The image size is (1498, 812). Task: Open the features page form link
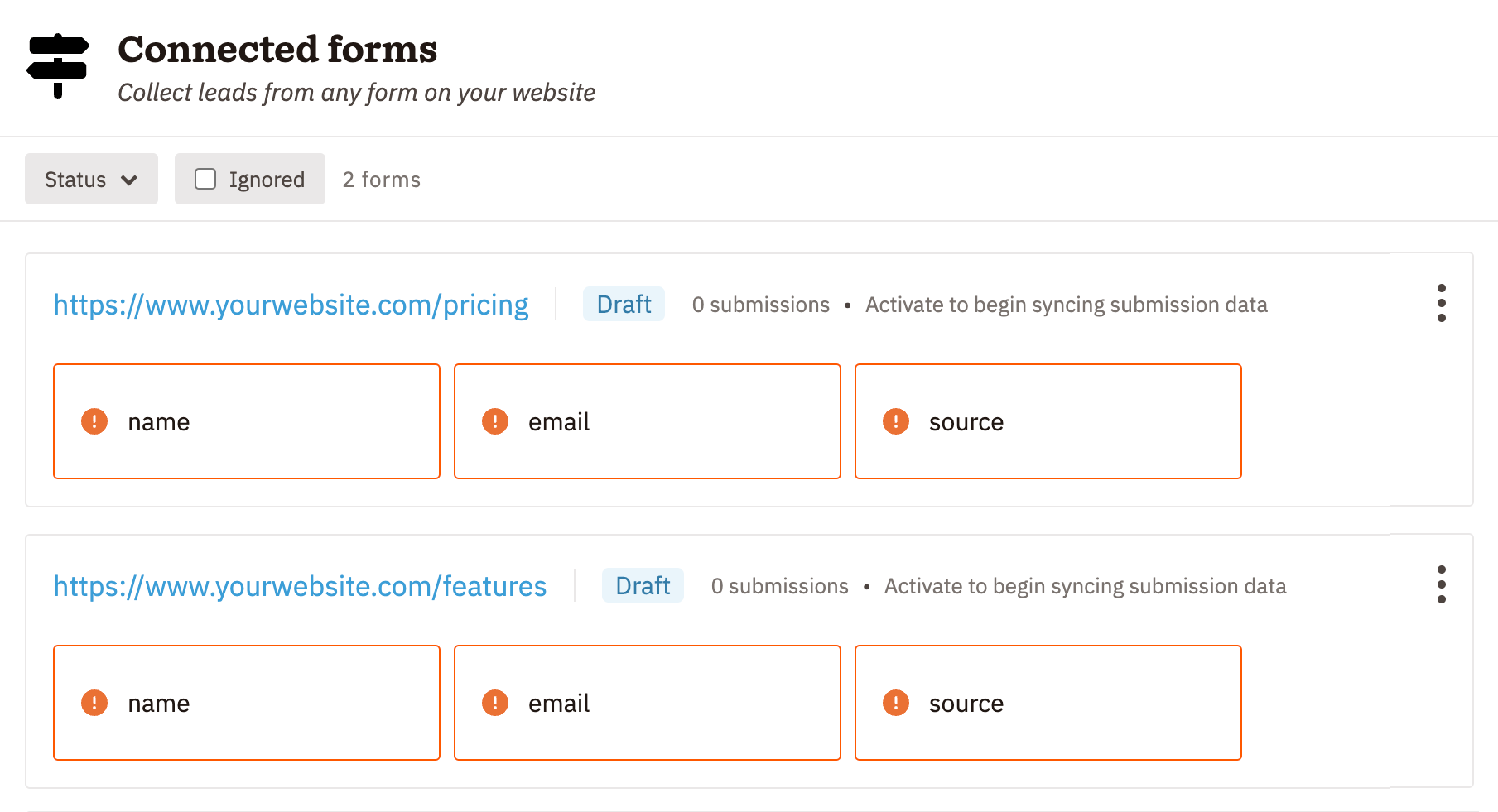(x=300, y=586)
